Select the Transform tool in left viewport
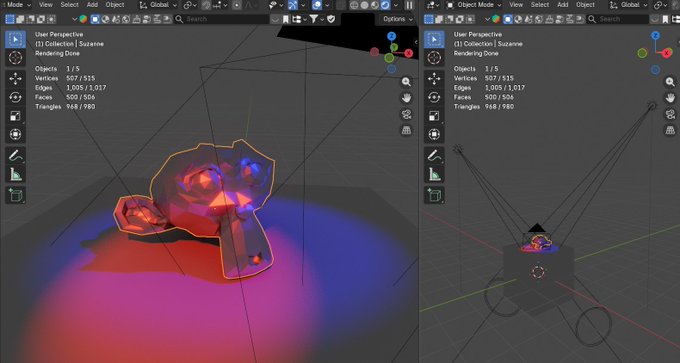The image size is (680, 363). coord(15,134)
